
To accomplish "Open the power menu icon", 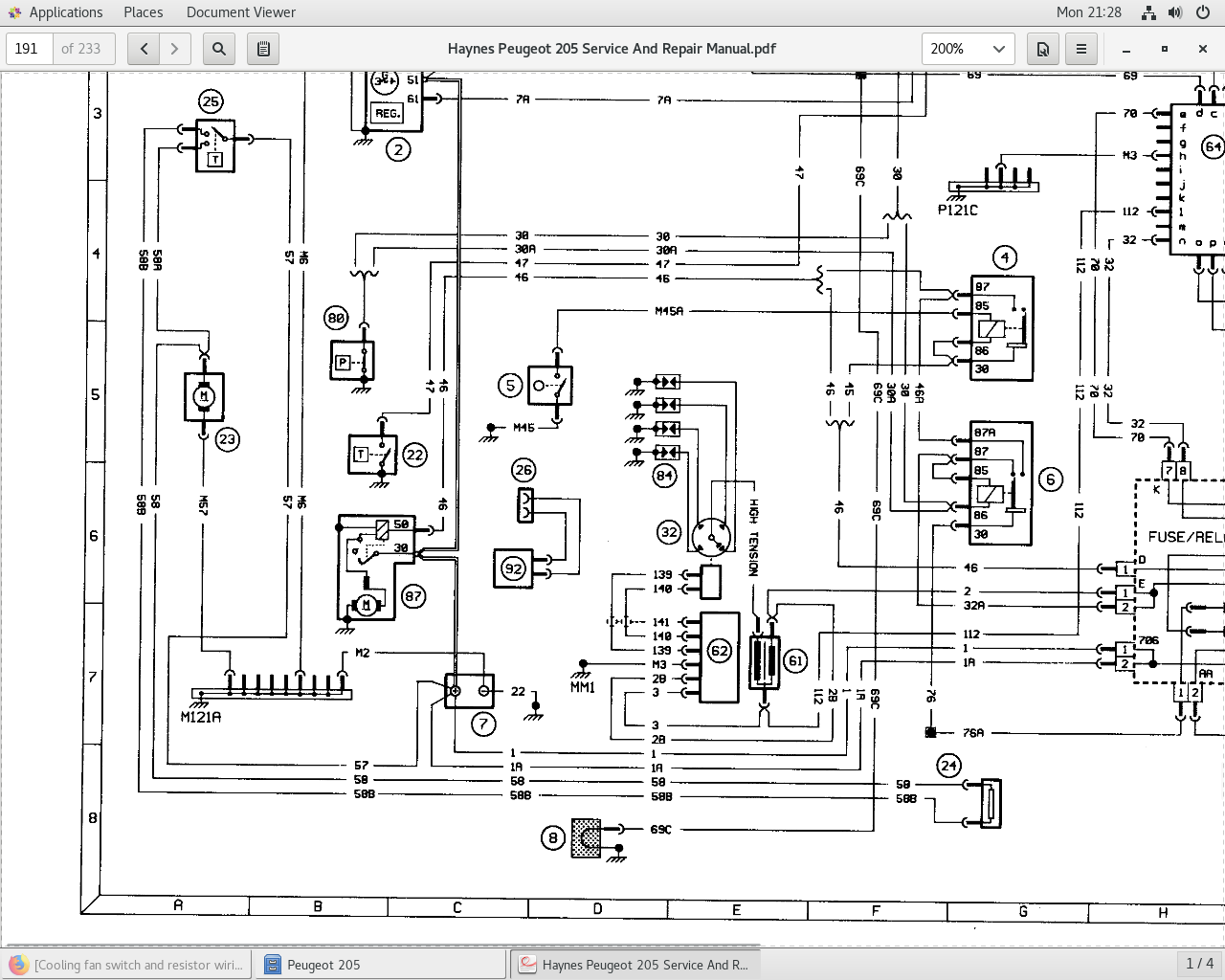I will pyautogui.click(x=1202, y=12).
